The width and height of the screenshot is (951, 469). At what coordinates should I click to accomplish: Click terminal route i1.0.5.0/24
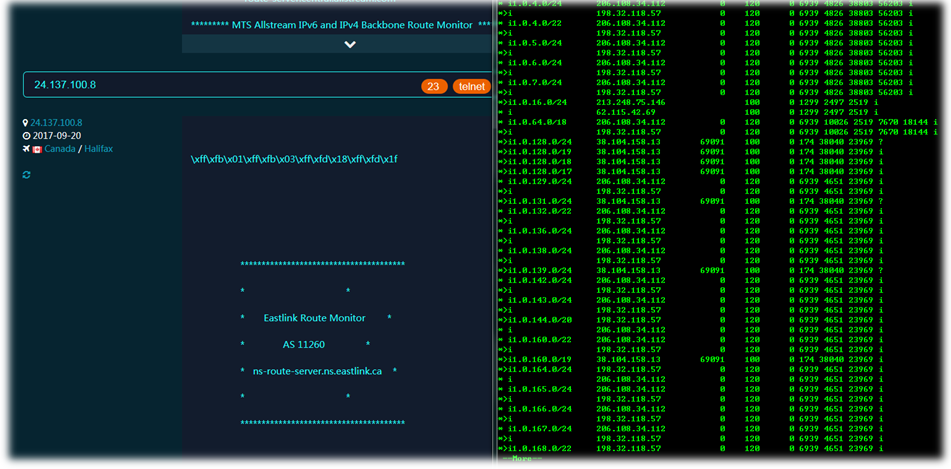pyautogui.click(x=537, y=43)
